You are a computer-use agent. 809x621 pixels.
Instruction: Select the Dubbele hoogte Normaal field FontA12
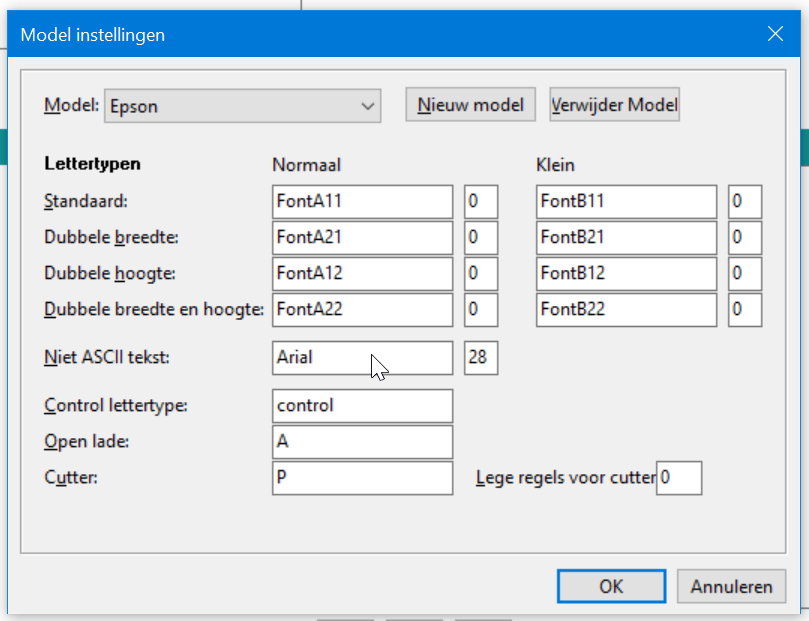[363, 274]
